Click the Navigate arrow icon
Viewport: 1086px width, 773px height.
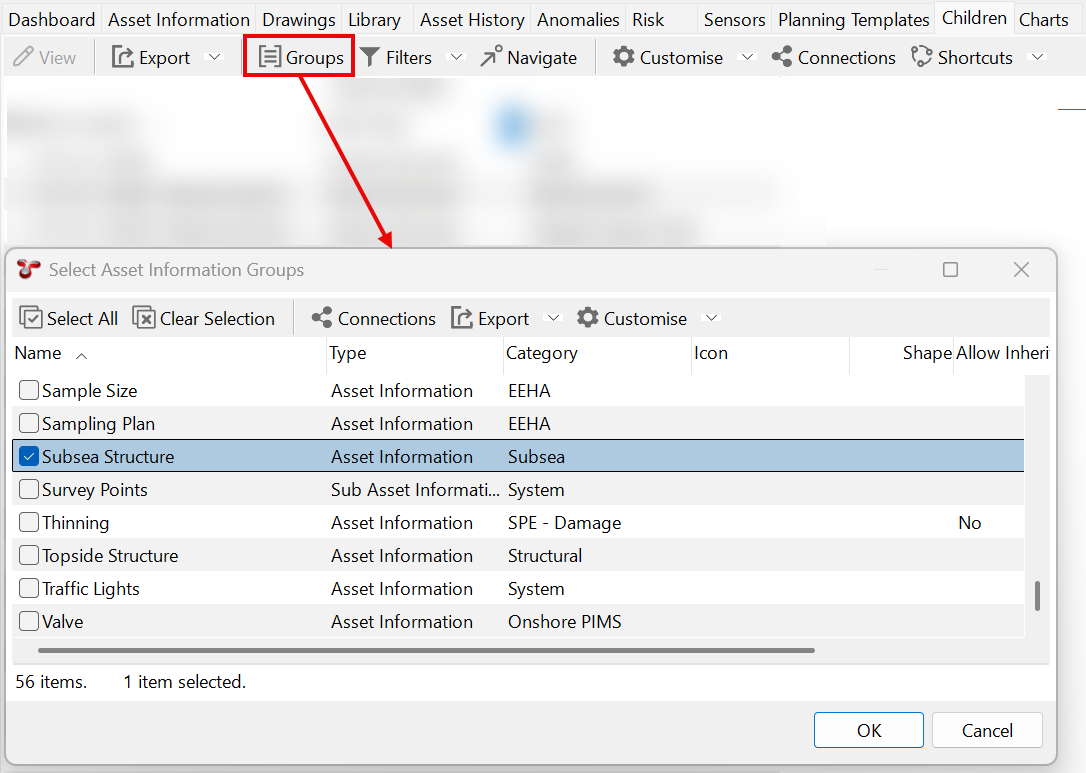point(491,57)
